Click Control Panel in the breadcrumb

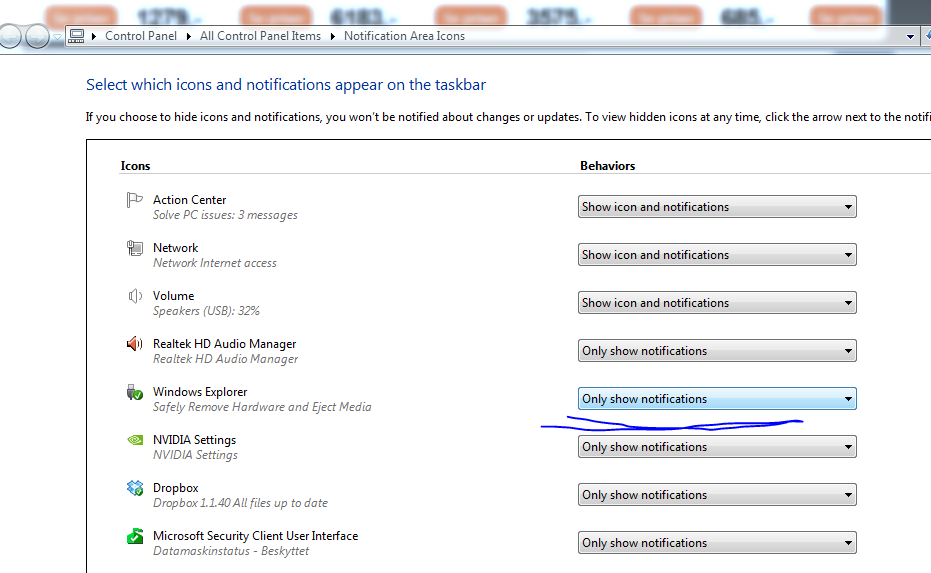tap(141, 36)
